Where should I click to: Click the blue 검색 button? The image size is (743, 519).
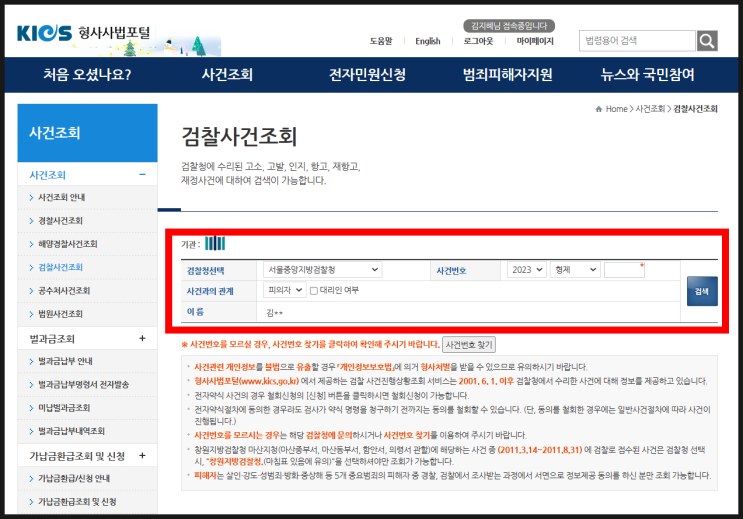click(x=702, y=291)
